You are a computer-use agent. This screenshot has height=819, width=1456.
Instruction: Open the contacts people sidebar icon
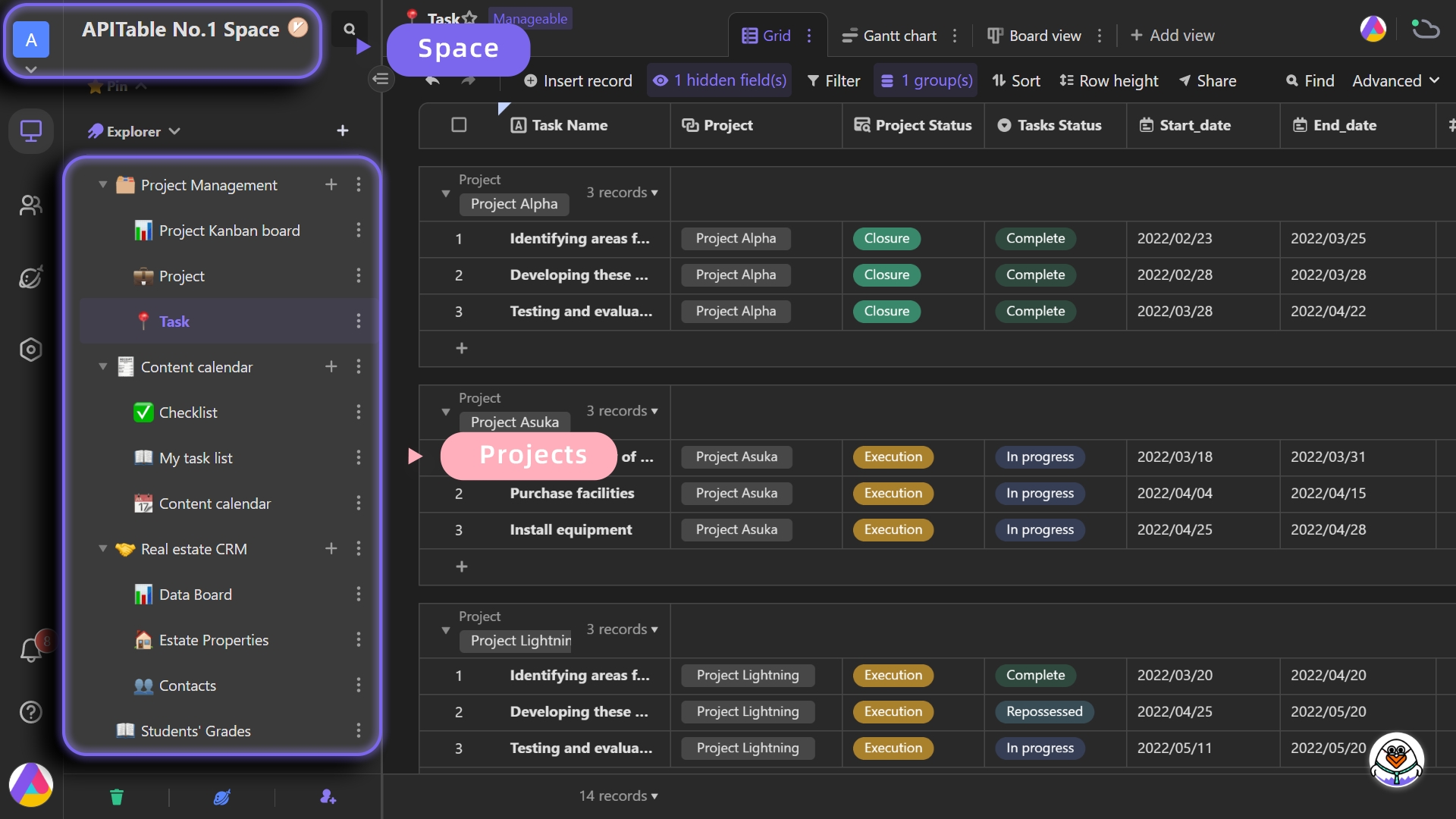click(x=30, y=205)
